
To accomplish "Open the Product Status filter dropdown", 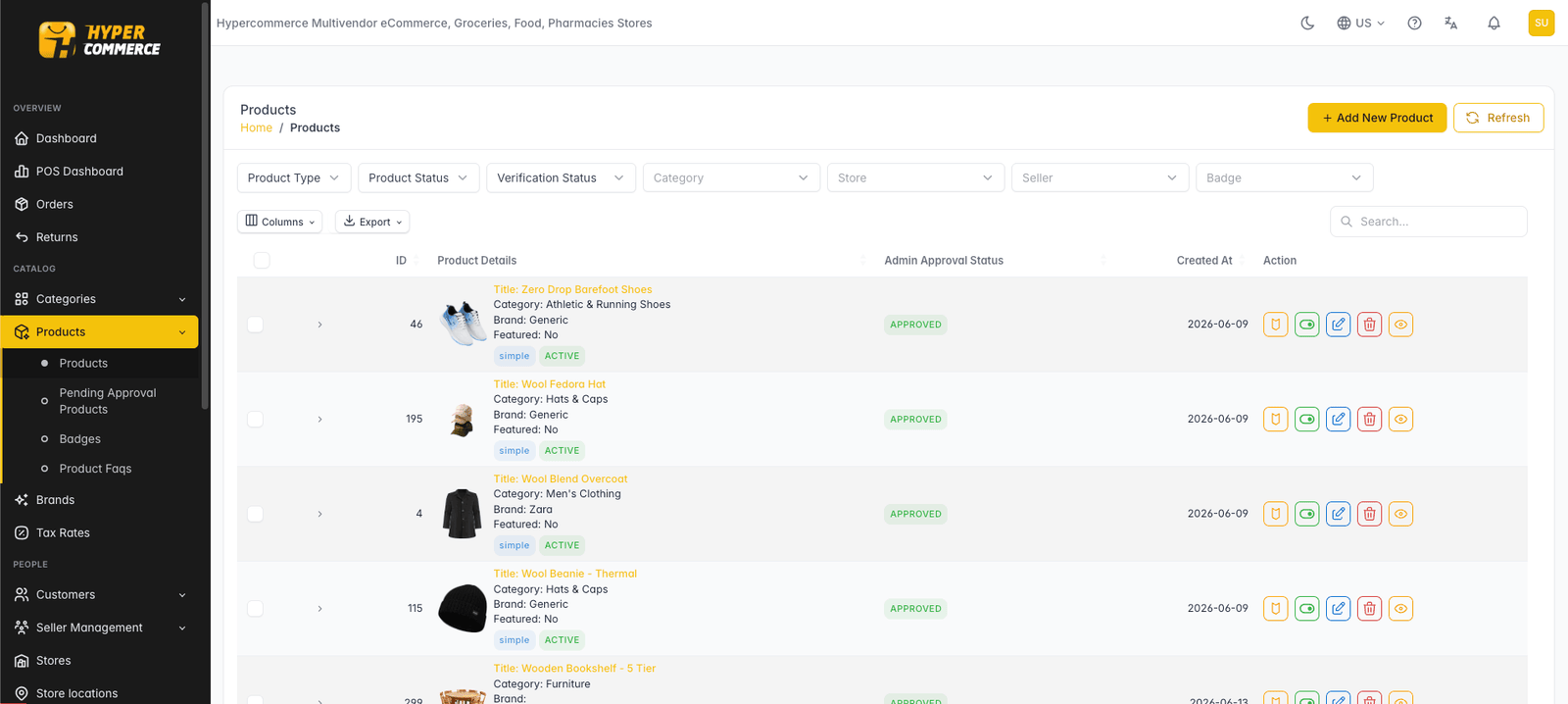I will [x=418, y=177].
